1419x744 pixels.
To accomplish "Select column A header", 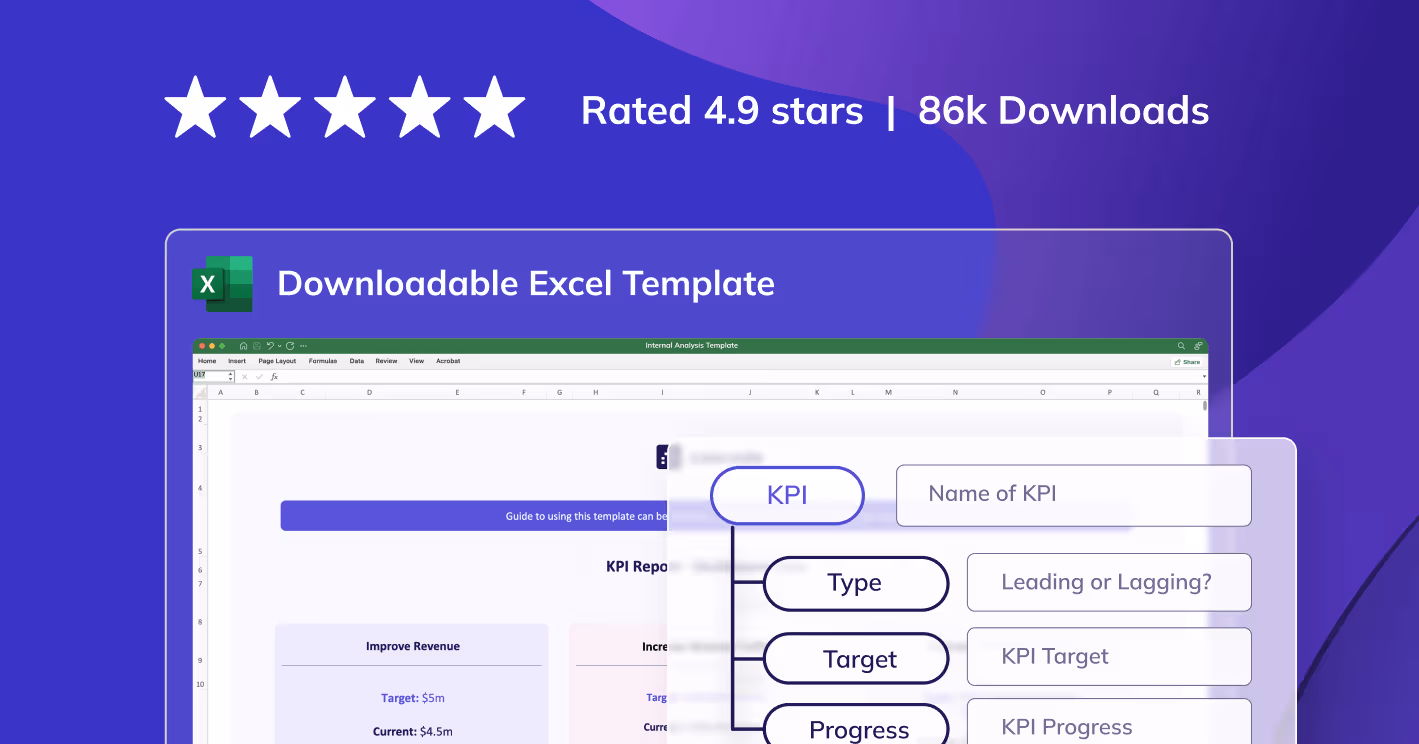I will click(x=220, y=393).
